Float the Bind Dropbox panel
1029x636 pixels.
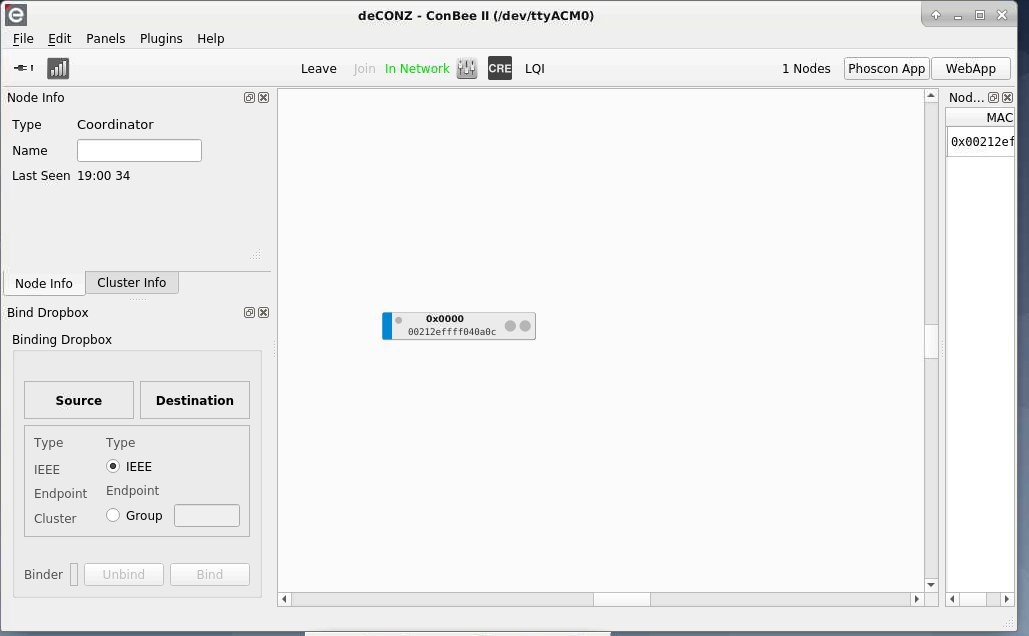(249, 312)
